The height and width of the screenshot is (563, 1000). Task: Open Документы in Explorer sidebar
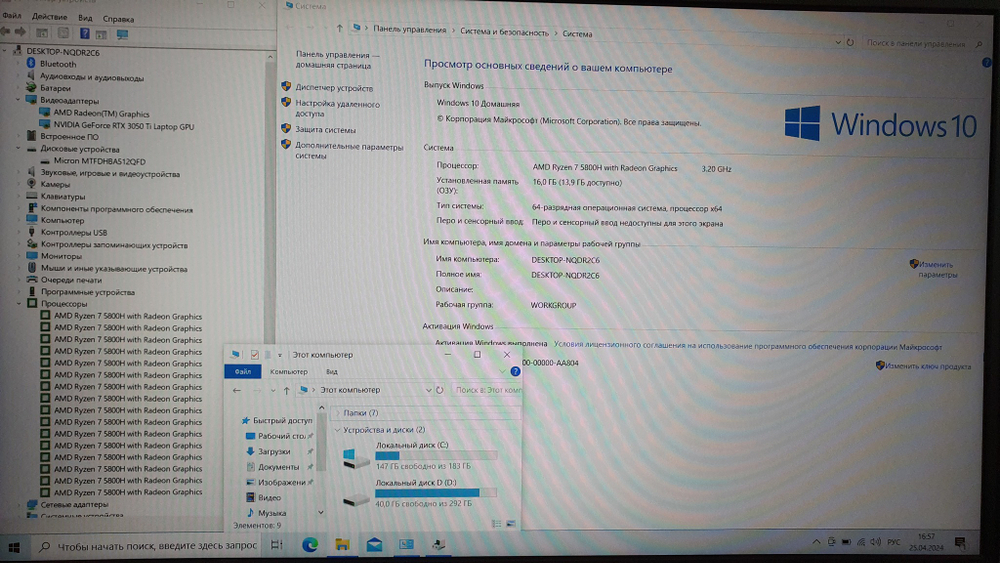click(x=278, y=467)
